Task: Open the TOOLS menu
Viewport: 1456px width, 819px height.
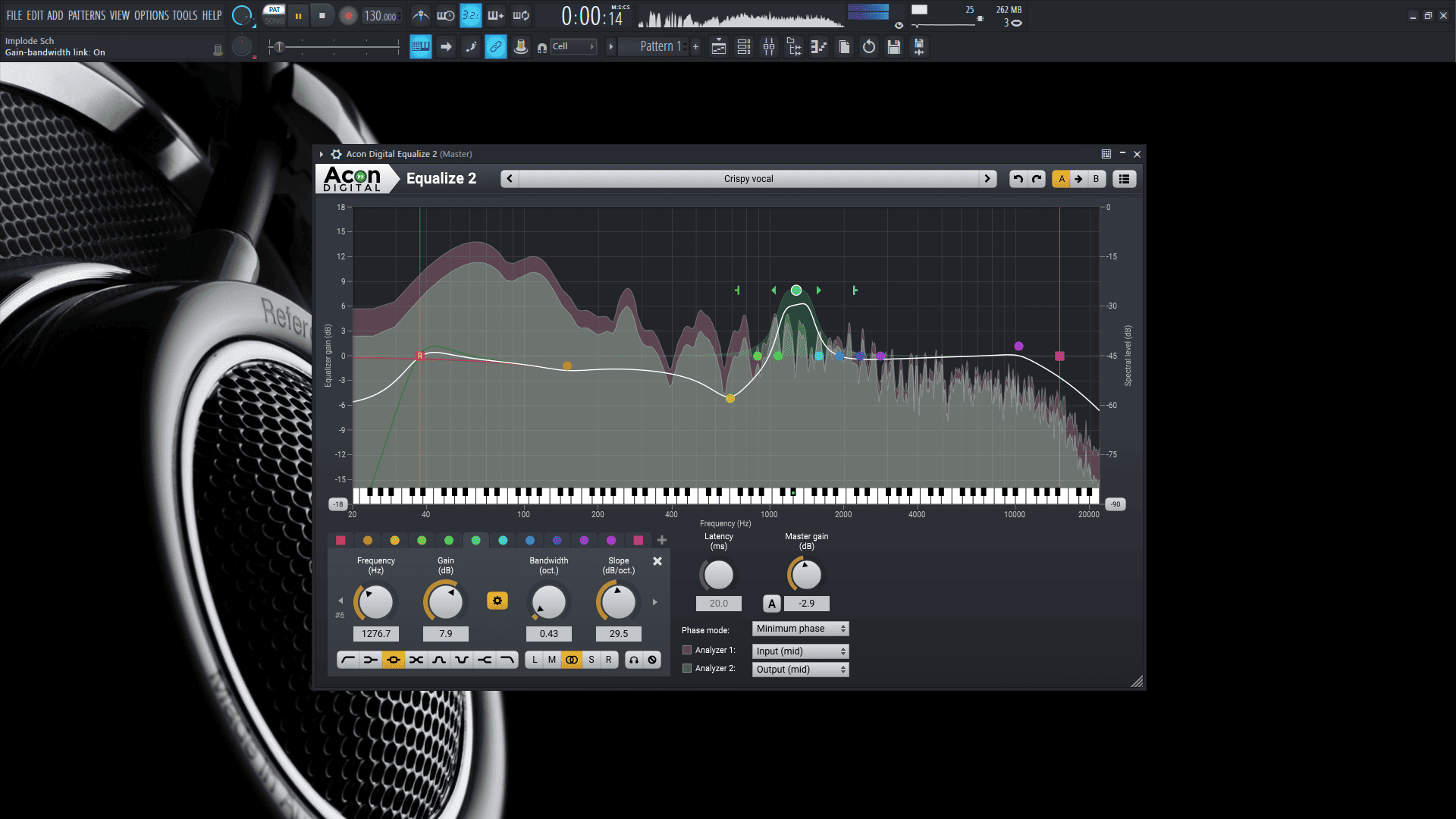Action: [x=185, y=15]
